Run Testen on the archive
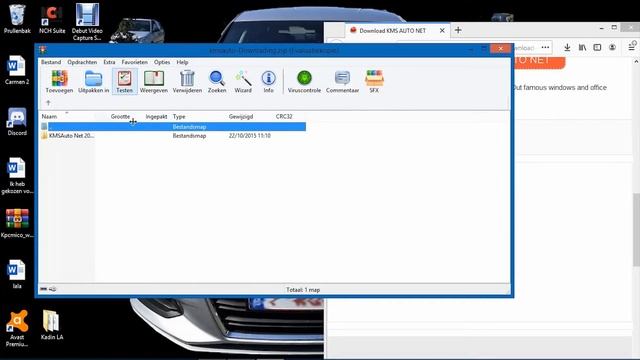Viewport: 640px width, 360px height. coord(124,81)
